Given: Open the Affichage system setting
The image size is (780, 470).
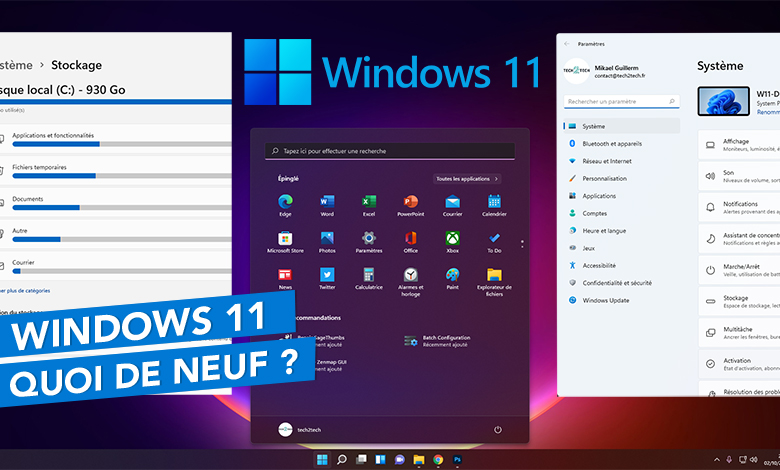Looking at the screenshot, I should (x=739, y=145).
